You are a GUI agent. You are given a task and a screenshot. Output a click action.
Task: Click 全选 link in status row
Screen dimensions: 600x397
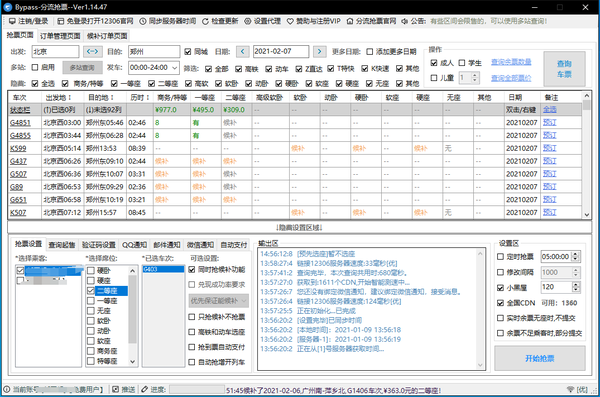click(x=549, y=110)
